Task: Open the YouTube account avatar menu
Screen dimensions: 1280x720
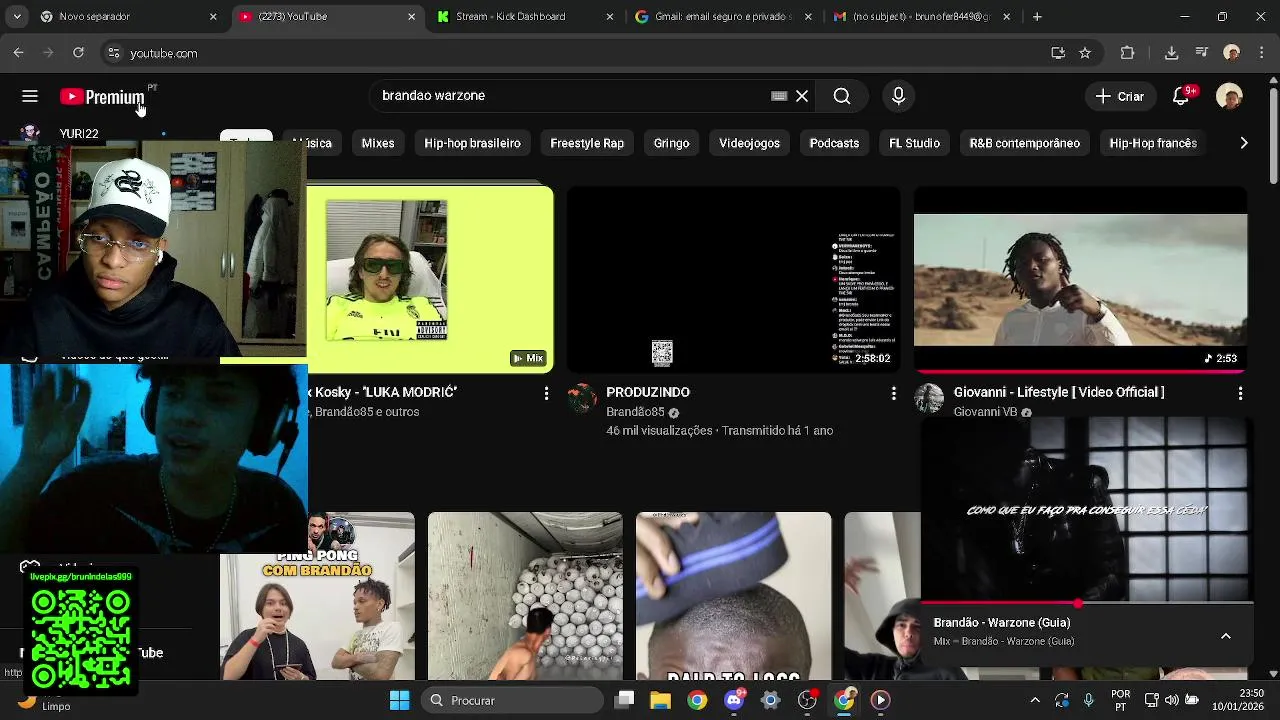Action: coord(1229,96)
